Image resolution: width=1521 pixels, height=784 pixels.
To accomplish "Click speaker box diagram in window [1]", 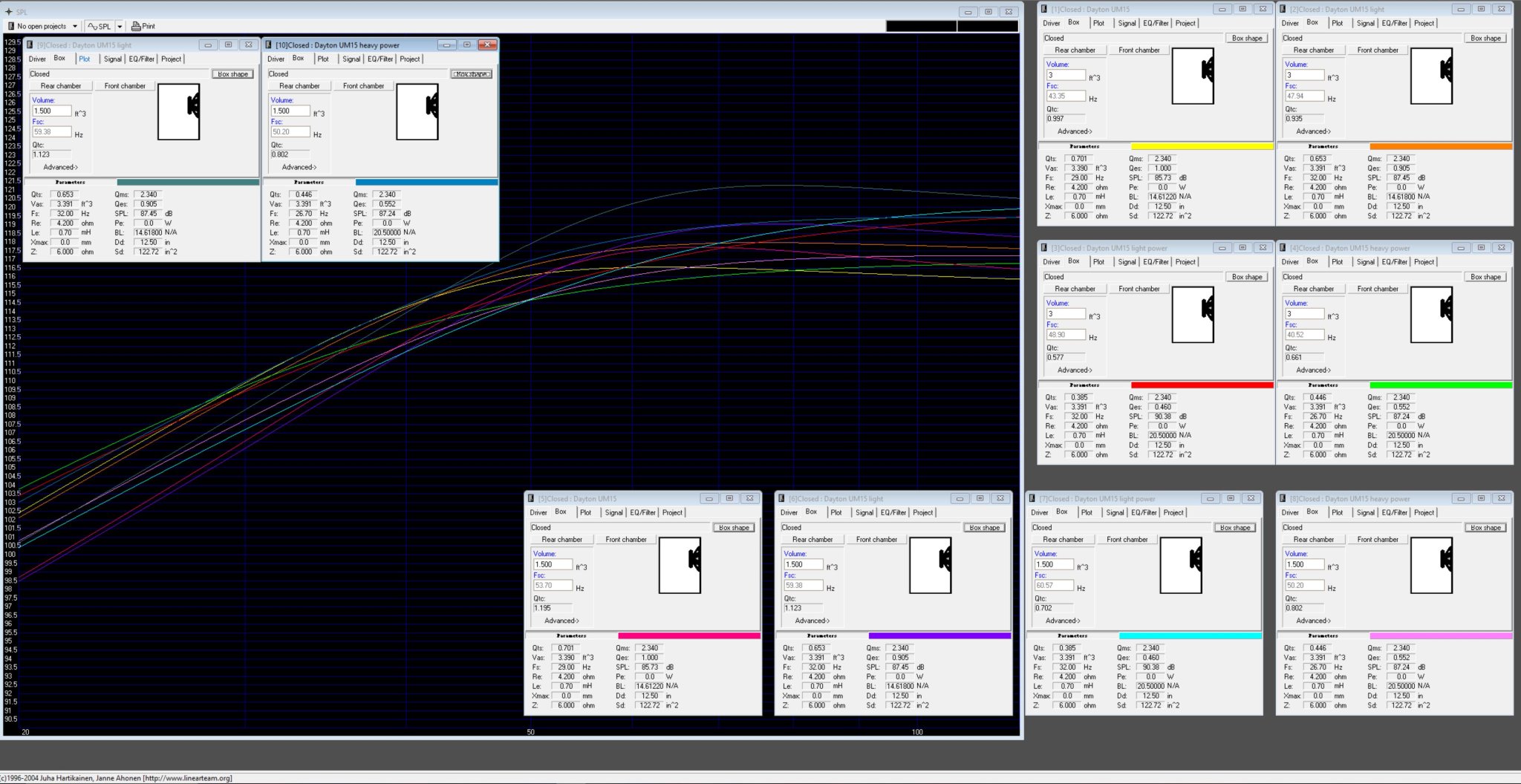I will pyautogui.click(x=1193, y=76).
